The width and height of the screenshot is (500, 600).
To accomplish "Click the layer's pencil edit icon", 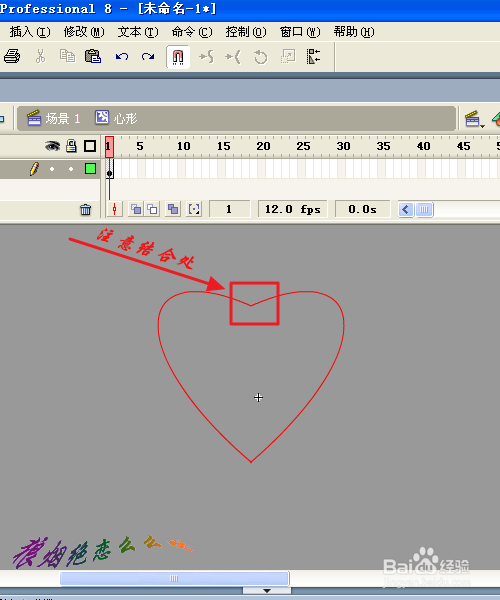I will [x=34, y=169].
